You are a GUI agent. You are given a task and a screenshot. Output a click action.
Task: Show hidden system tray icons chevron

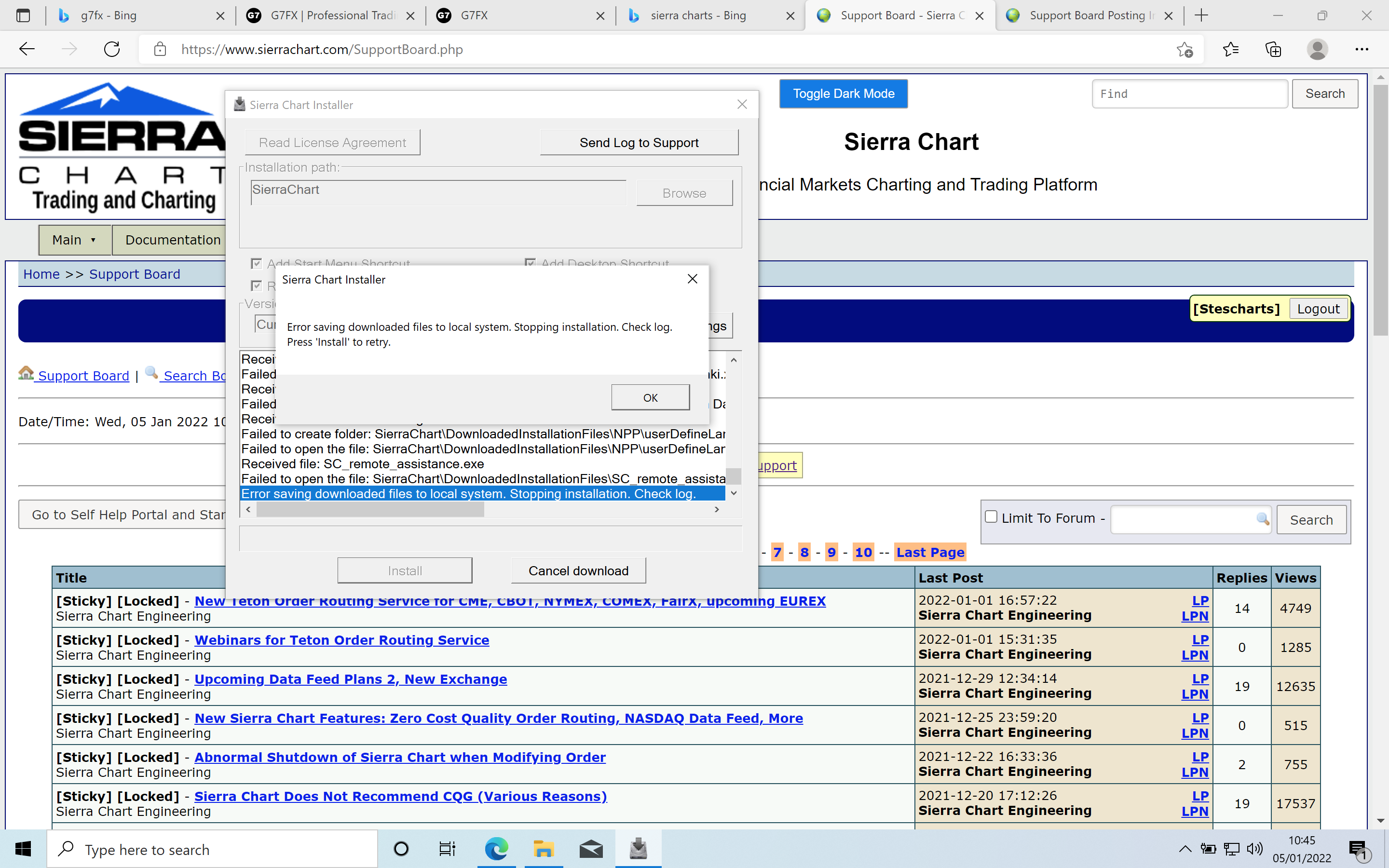[1185, 849]
